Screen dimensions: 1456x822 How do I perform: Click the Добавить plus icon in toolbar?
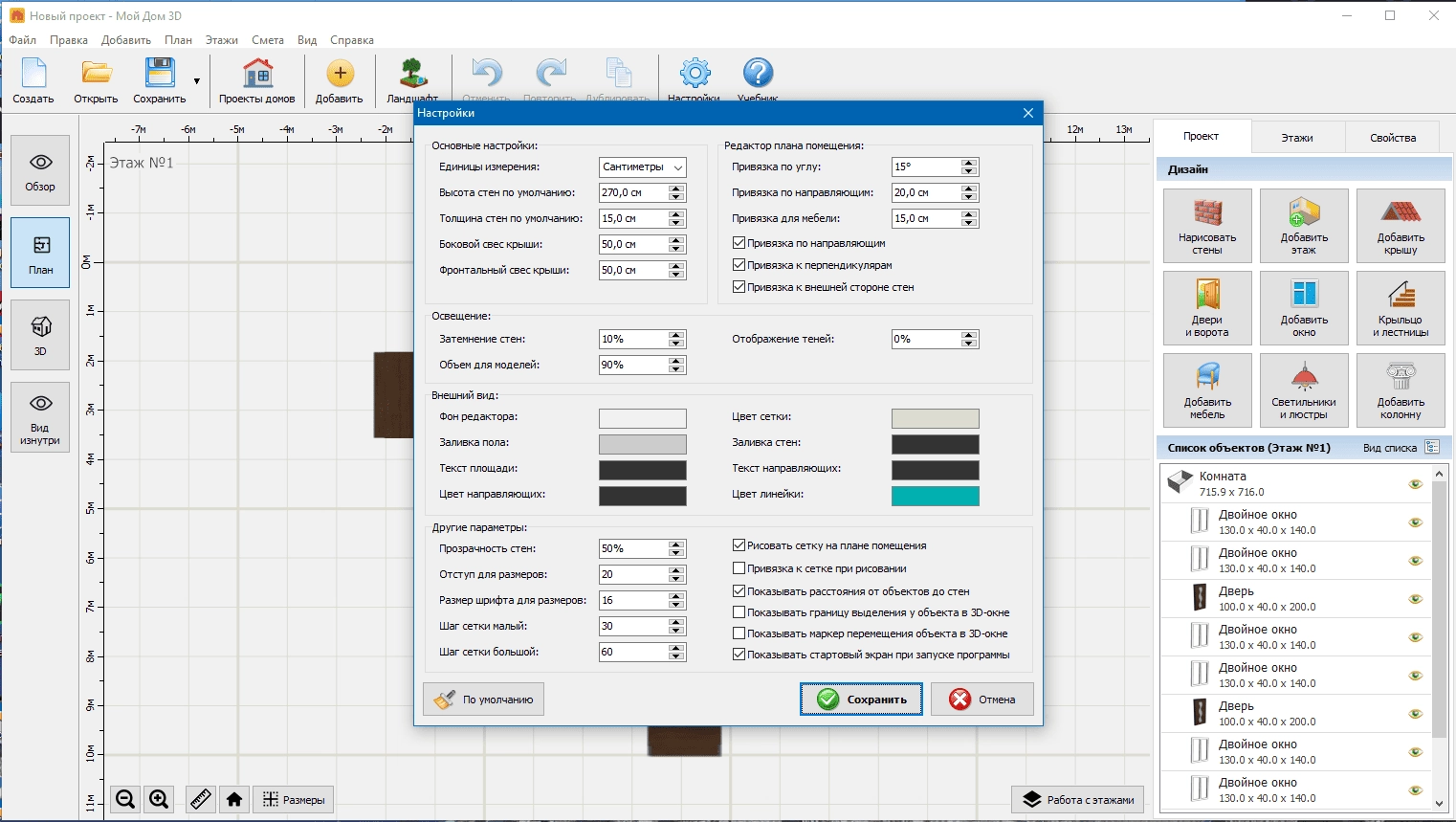click(340, 80)
